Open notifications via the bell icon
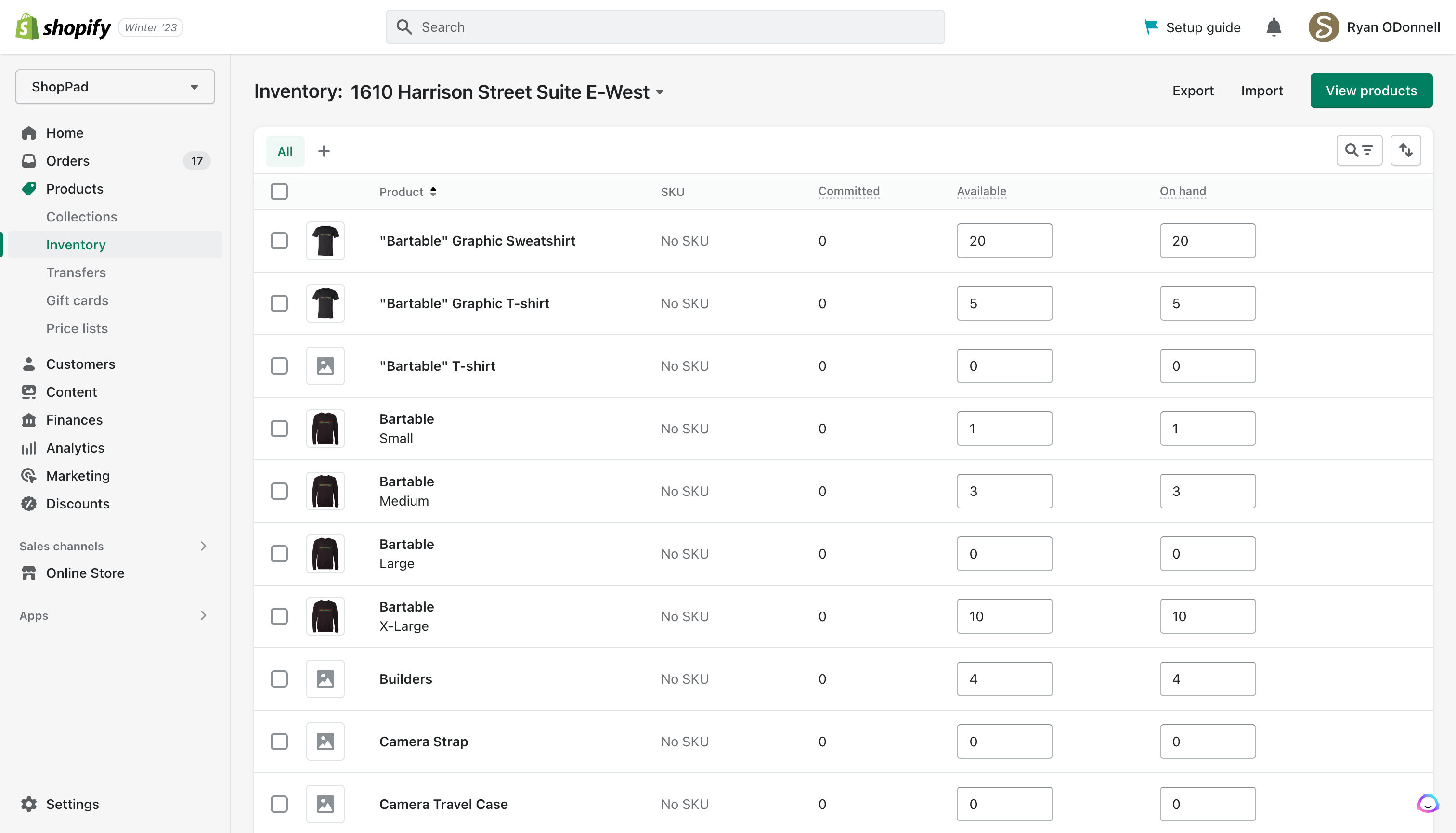 click(x=1274, y=27)
